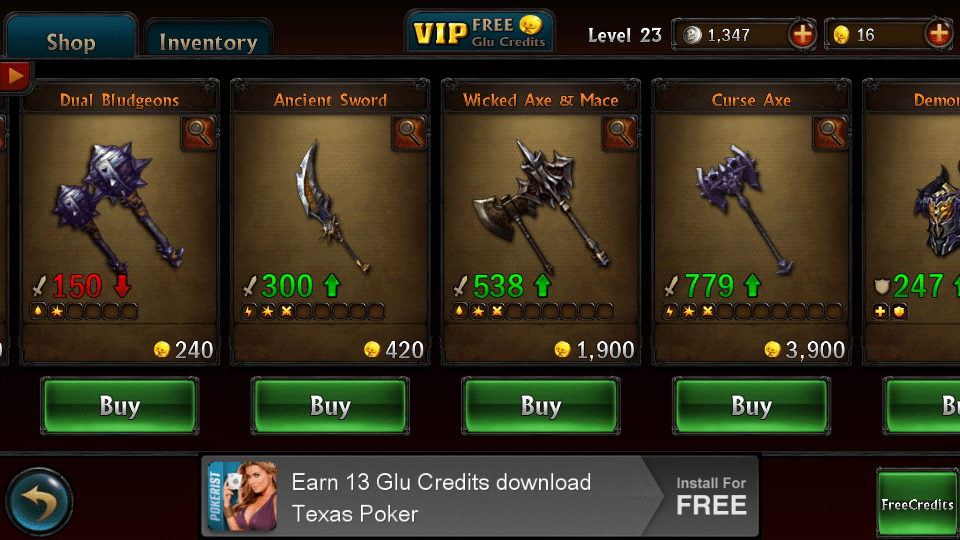
Task: Purchase the Wicked Axe & Mace
Action: (x=541, y=406)
